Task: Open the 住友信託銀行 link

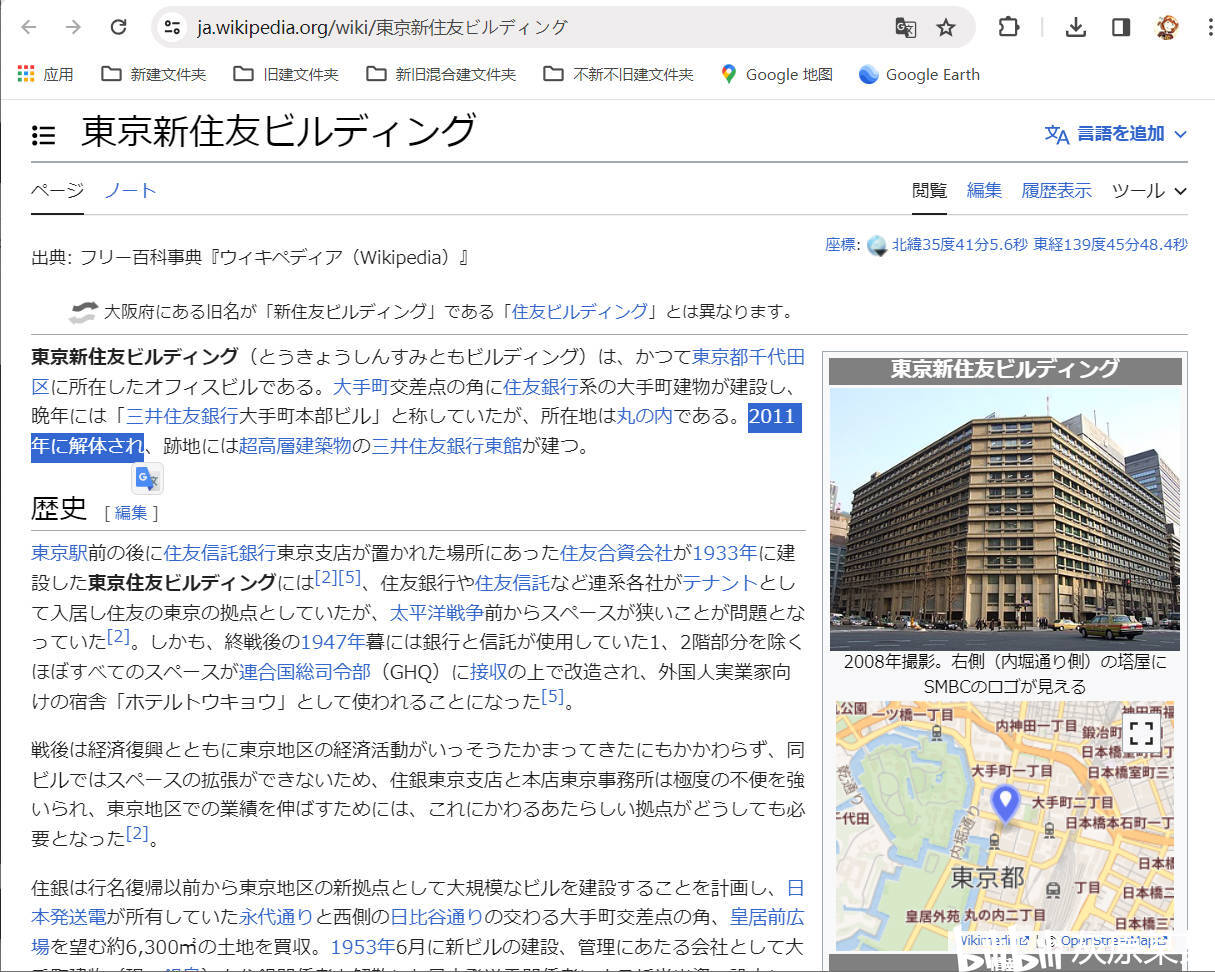Action: (220, 553)
